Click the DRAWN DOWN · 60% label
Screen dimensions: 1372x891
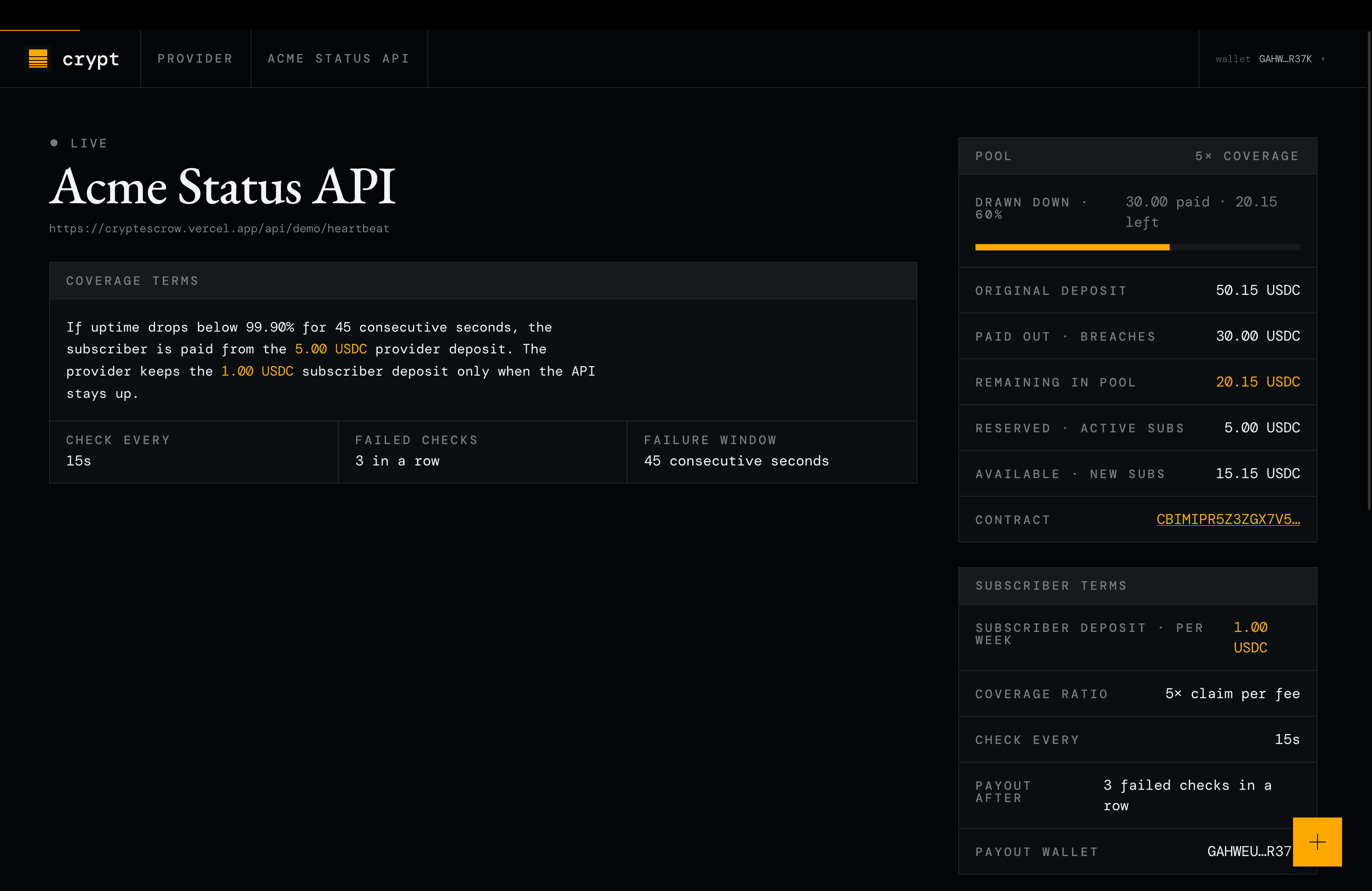point(1031,208)
